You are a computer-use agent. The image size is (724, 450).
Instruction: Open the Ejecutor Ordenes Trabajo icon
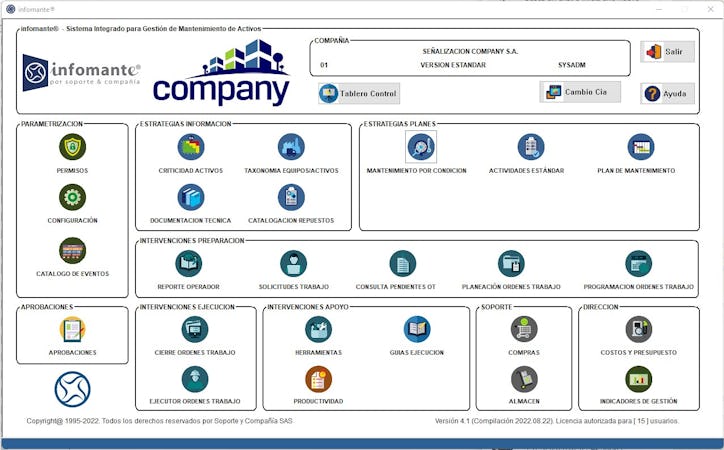point(195,379)
